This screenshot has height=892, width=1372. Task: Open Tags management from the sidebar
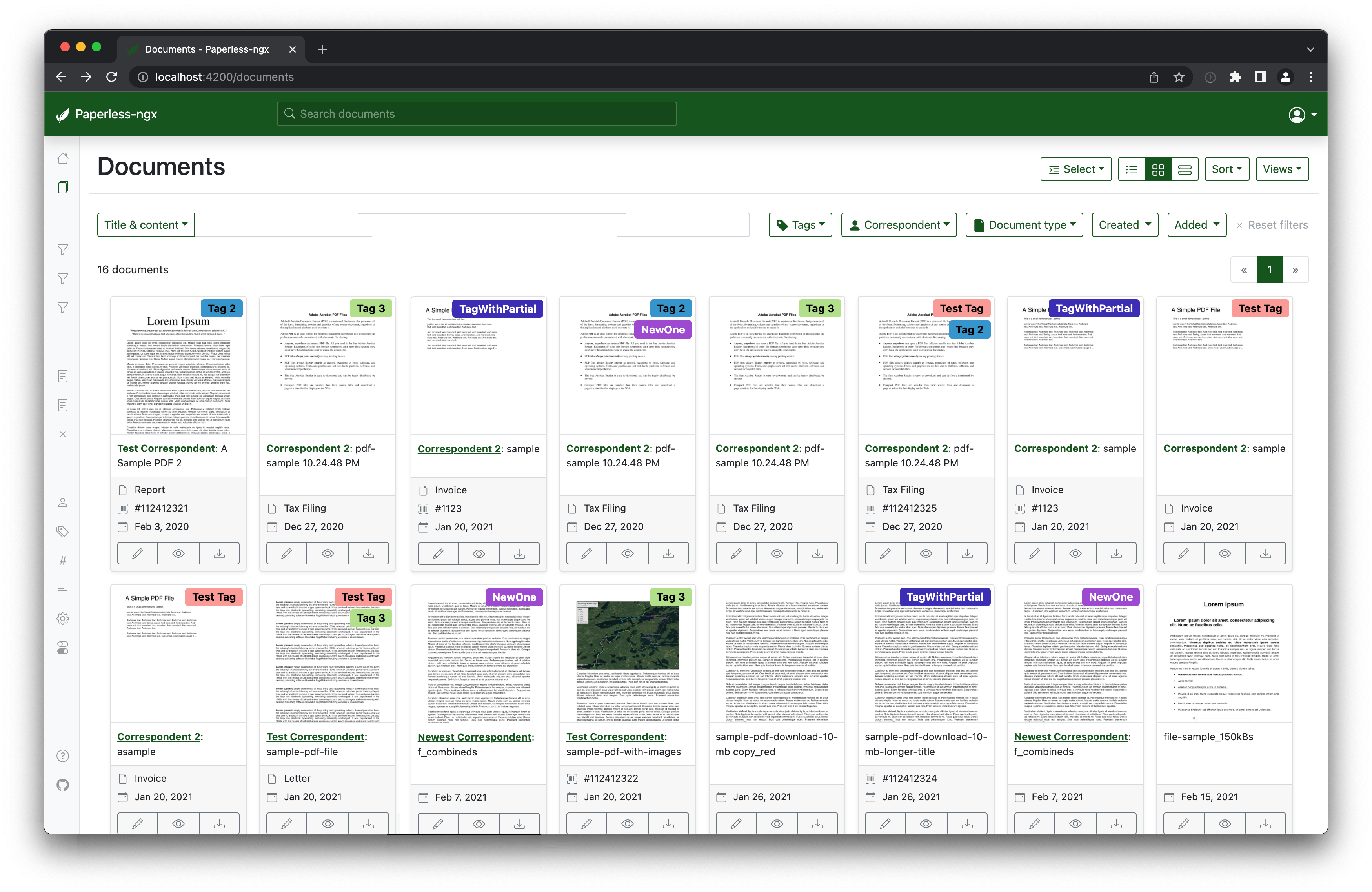pyautogui.click(x=62, y=531)
